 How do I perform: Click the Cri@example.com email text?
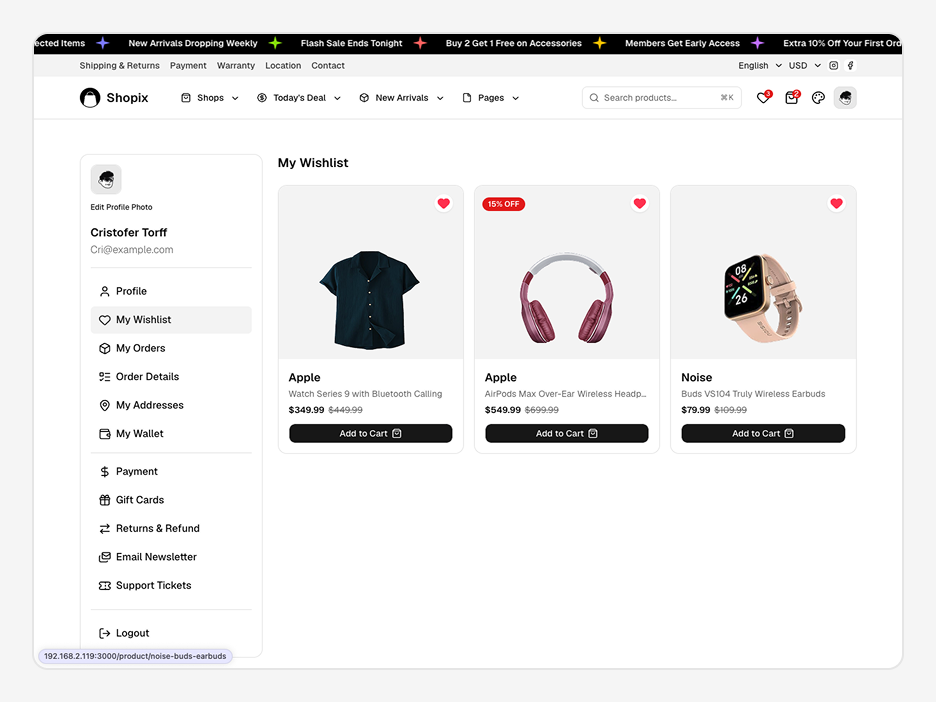click(x=132, y=250)
